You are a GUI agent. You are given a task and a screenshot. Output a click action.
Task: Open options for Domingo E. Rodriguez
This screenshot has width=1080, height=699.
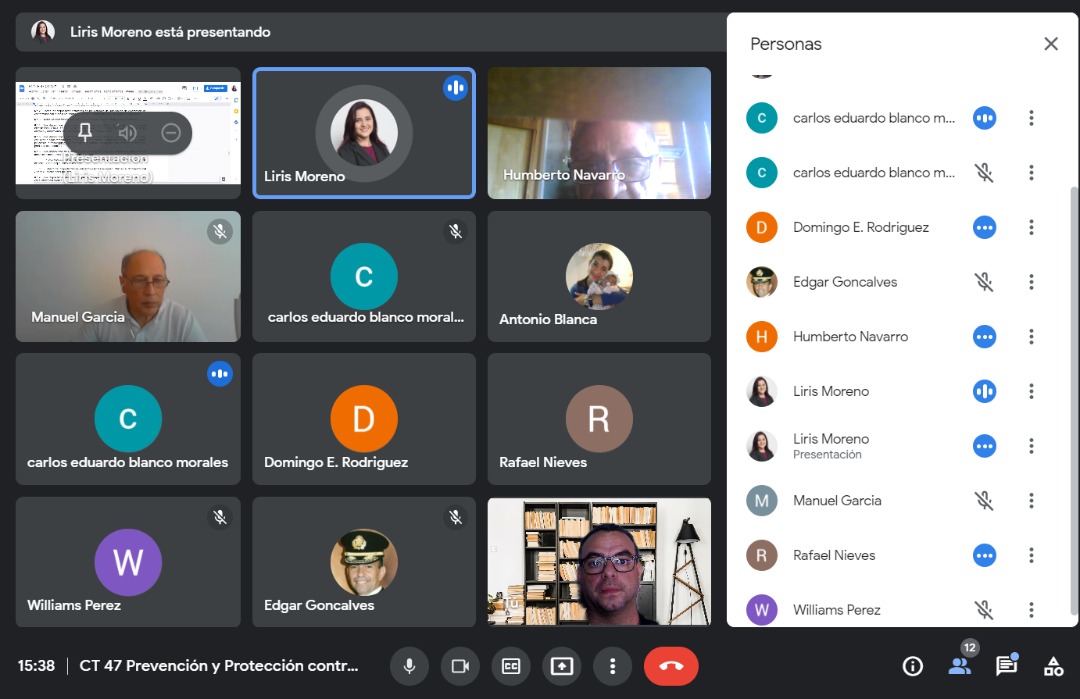pyautogui.click(x=1031, y=227)
